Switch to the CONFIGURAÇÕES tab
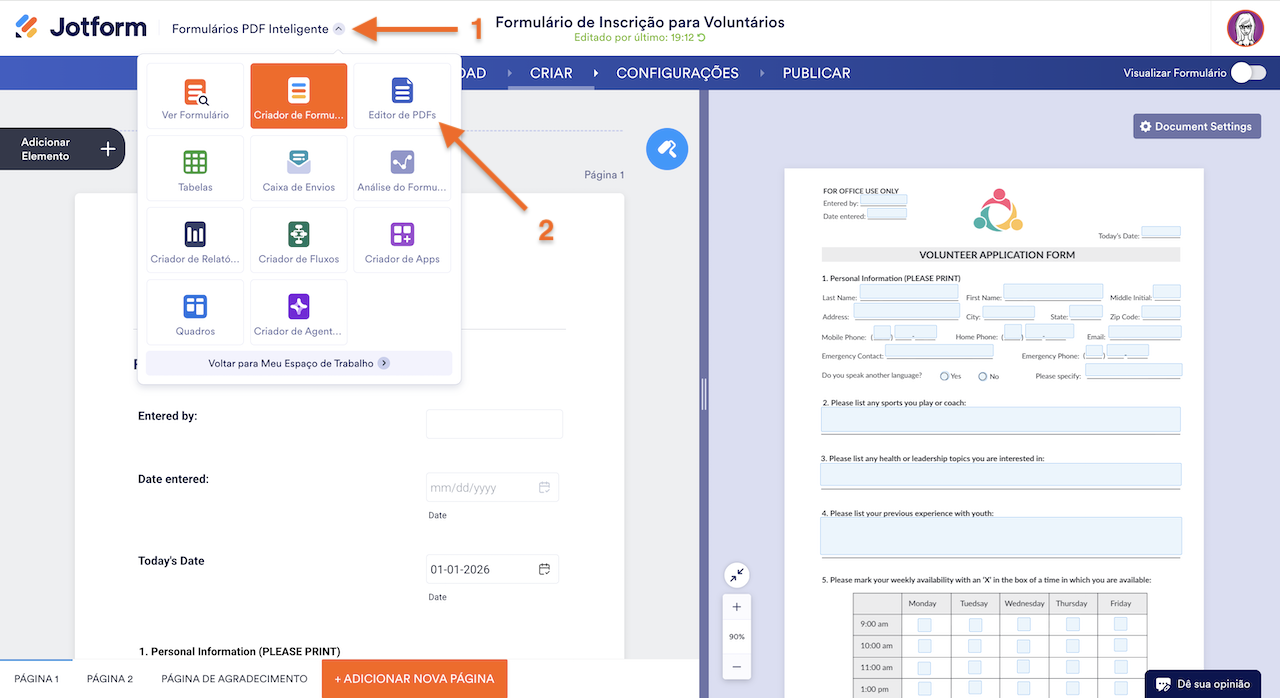This screenshot has width=1280, height=698. (677, 73)
